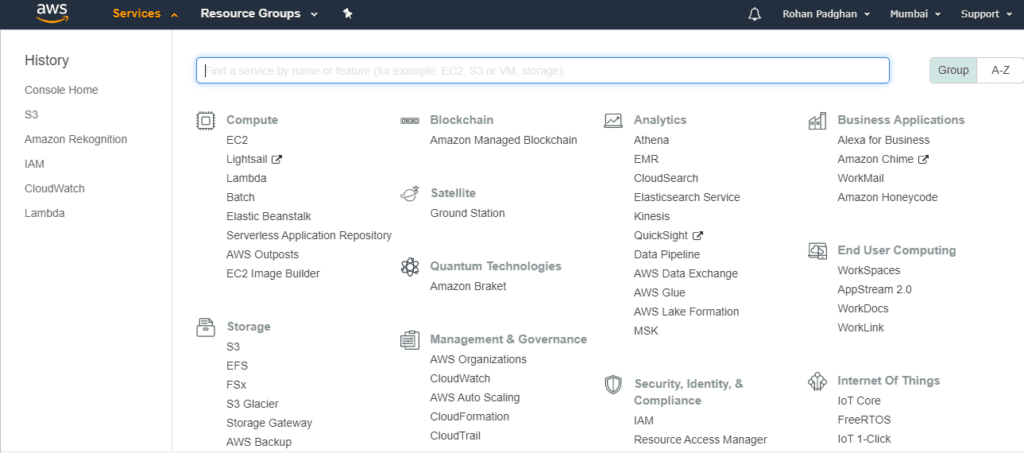This screenshot has height=453, width=1024.
Task: Open Resource Access Manager
Action: click(x=700, y=440)
